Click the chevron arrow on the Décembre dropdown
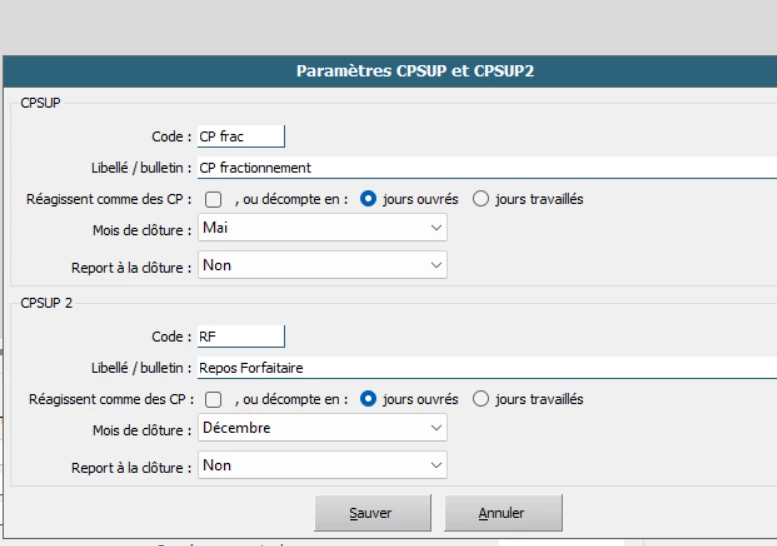Image resolution: width=777 pixels, height=546 pixels. (x=436, y=428)
